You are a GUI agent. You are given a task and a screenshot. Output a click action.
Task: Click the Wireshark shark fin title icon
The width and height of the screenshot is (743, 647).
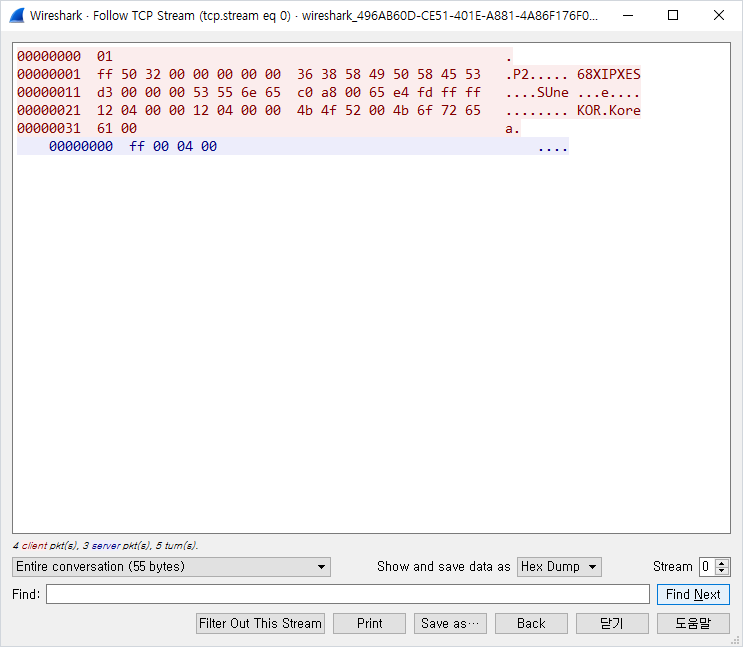pos(17,16)
